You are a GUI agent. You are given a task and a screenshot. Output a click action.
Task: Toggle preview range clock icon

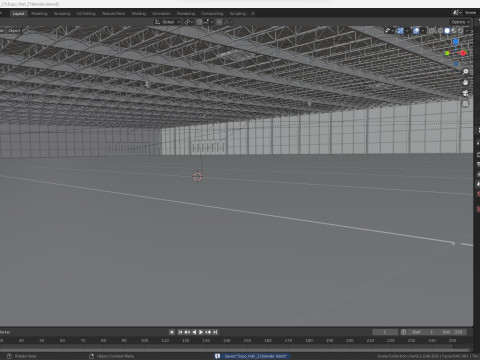(404, 332)
